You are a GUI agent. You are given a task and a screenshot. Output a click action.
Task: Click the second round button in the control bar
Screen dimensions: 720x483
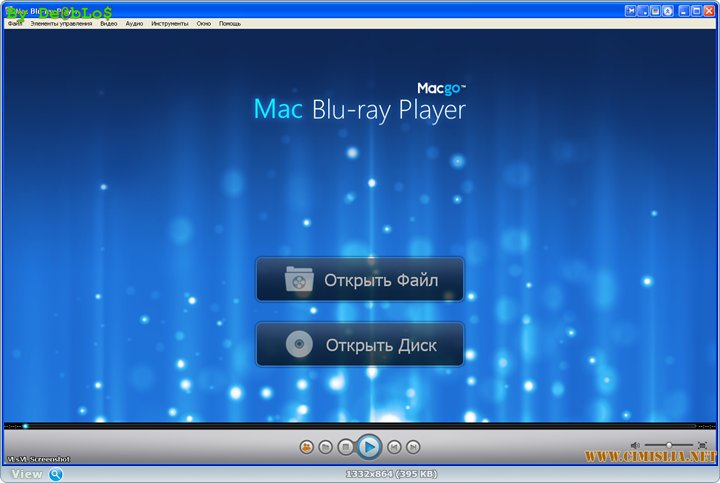point(326,446)
